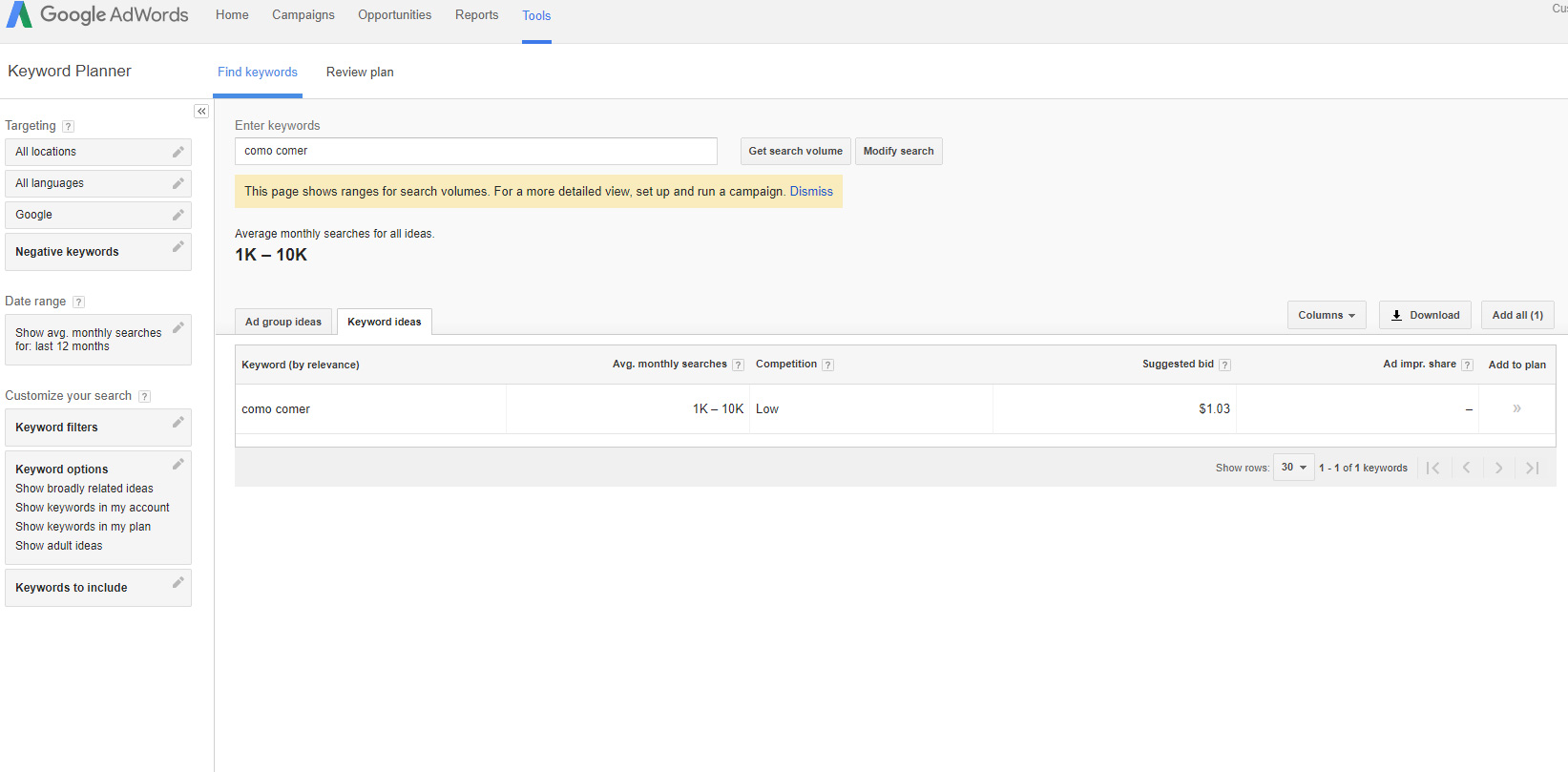Sort by Competition column header
Viewport: 1568px width, 772px height.
point(786,365)
